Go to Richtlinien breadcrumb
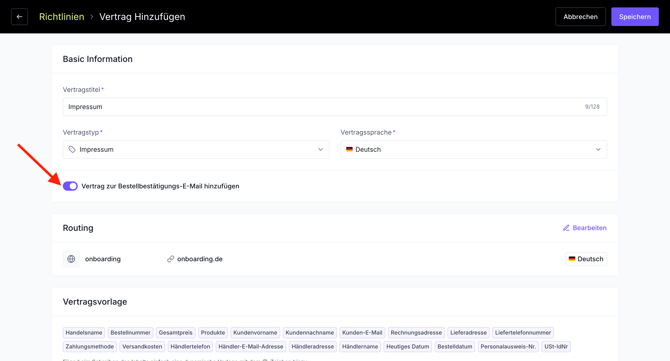Screen dimensions: 670x361 62,17
